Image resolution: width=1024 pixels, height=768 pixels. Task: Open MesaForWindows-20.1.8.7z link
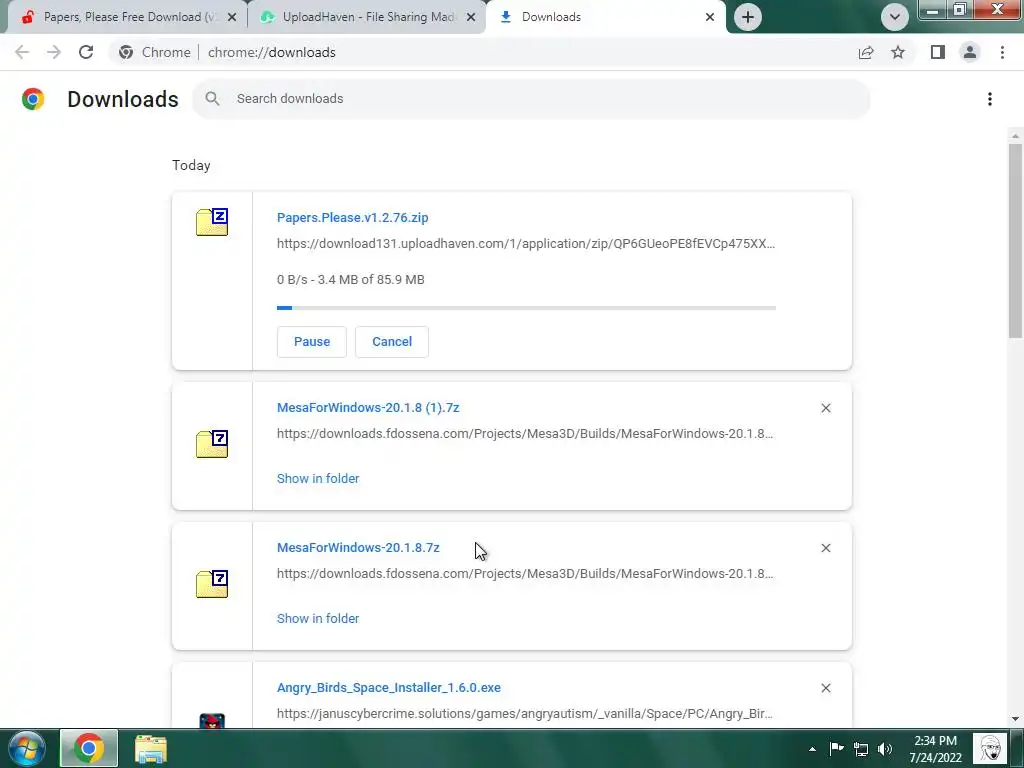pos(359,547)
